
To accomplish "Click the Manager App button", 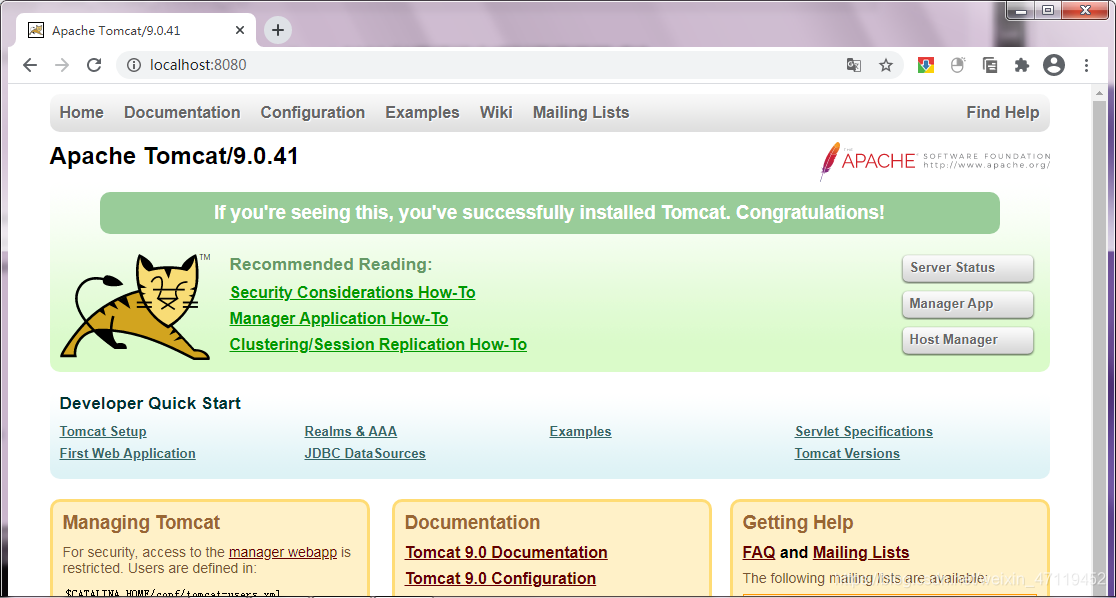I will click(967, 304).
